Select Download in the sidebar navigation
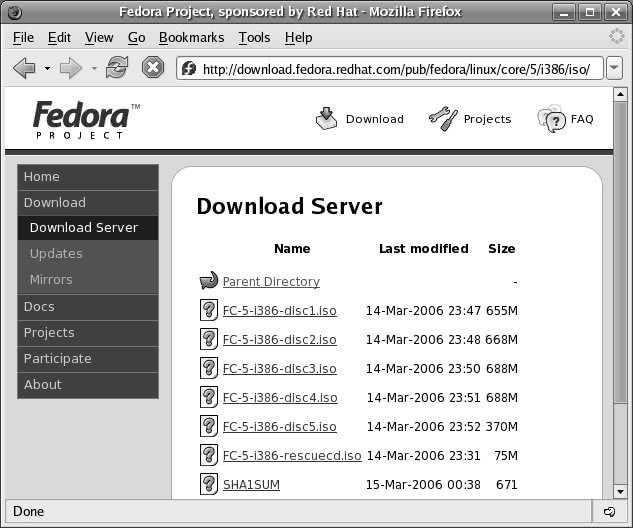This screenshot has width=633, height=528. [88, 203]
